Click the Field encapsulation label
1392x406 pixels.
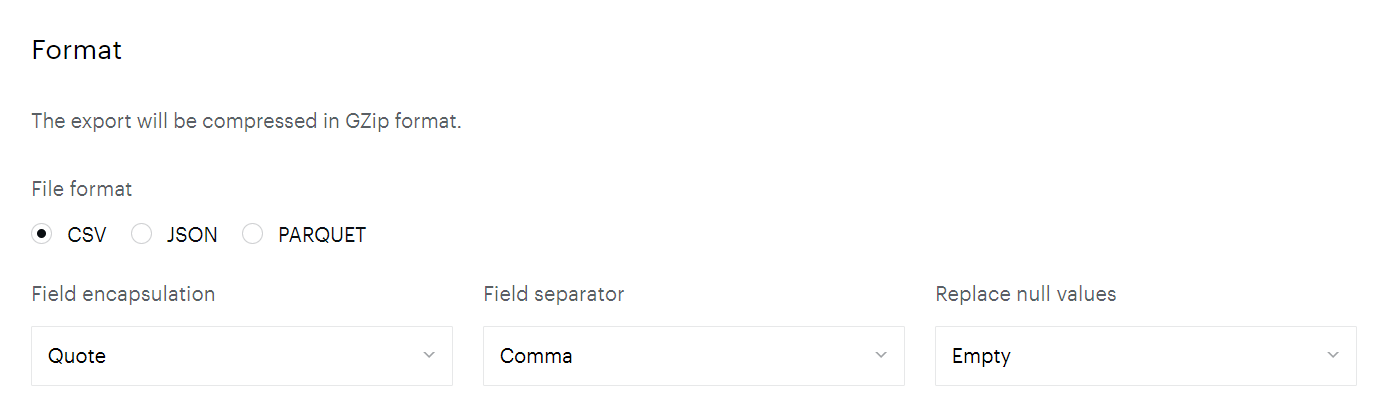(x=123, y=294)
